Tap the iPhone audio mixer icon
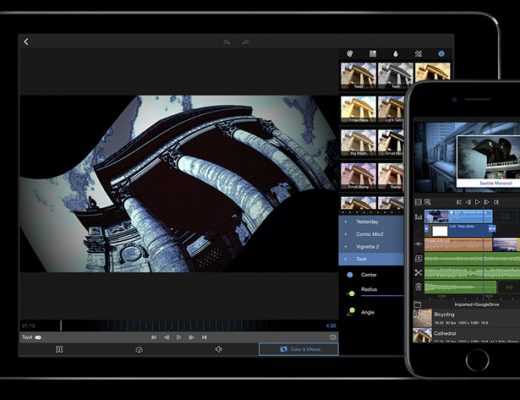This screenshot has width=520, height=400. (x=418, y=217)
